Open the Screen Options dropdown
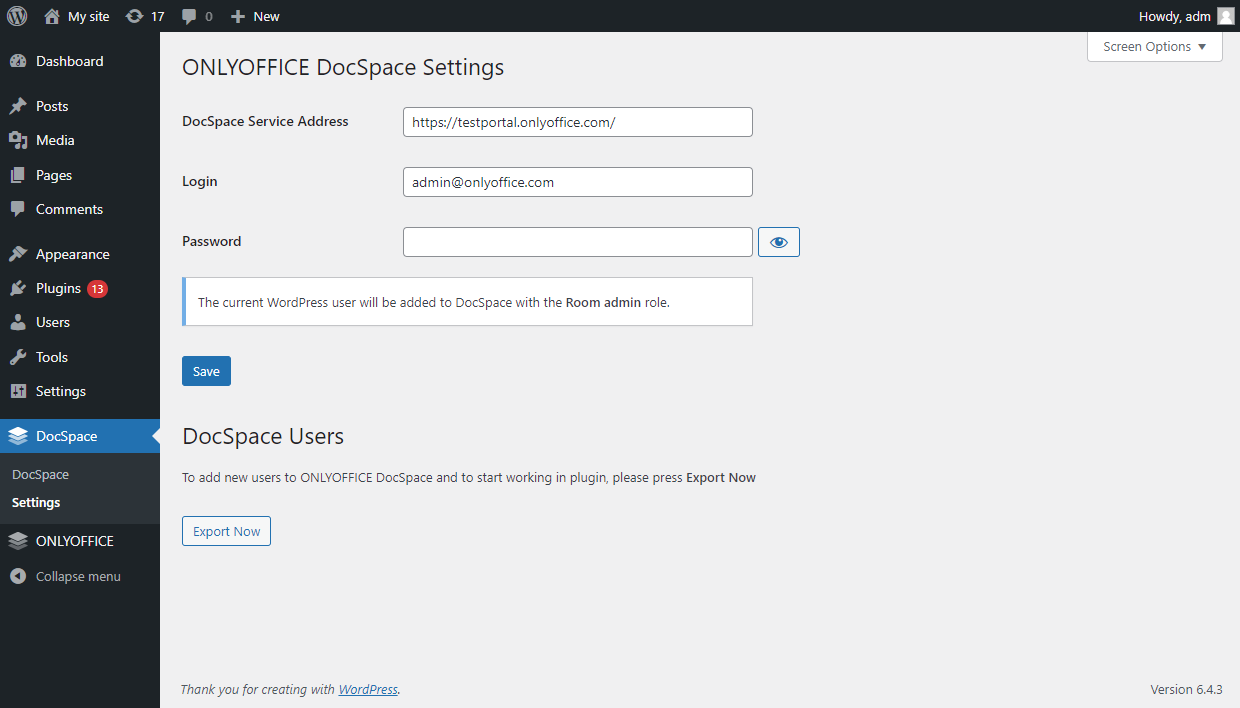Screen dimensions: 1240x708 (x=1153, y=46)
